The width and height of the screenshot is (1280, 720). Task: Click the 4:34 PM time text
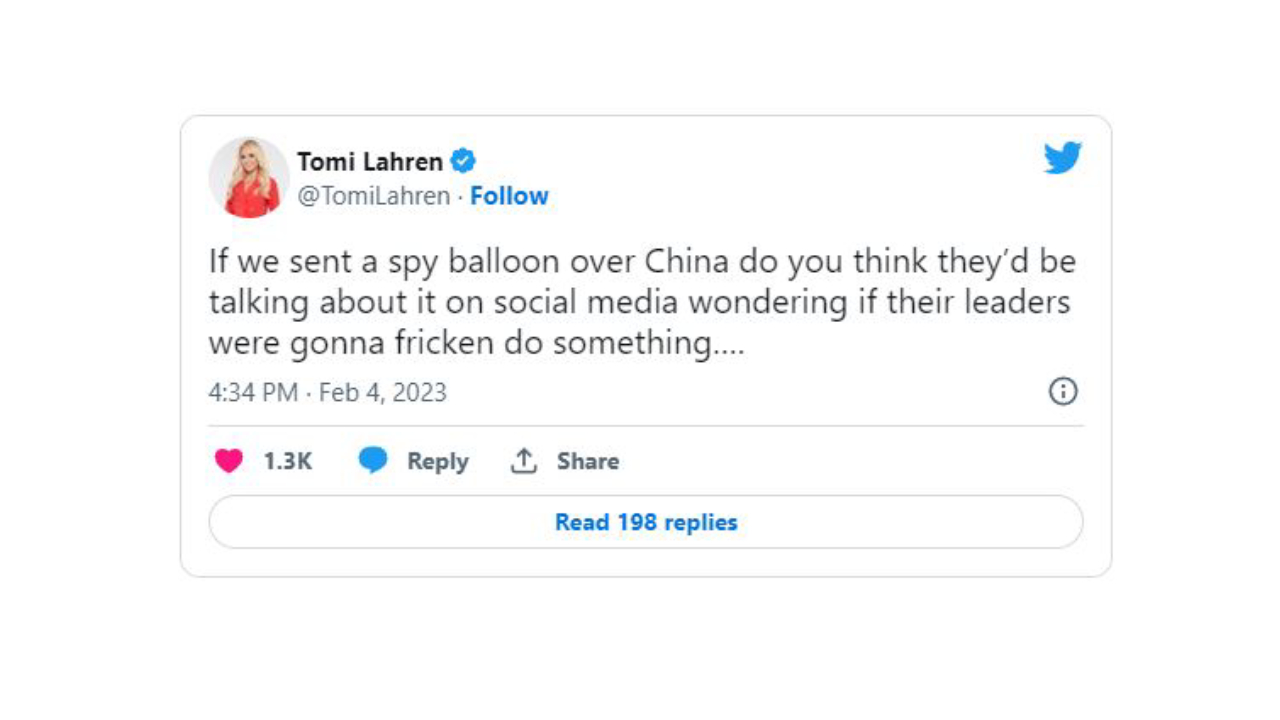point(252,392)
